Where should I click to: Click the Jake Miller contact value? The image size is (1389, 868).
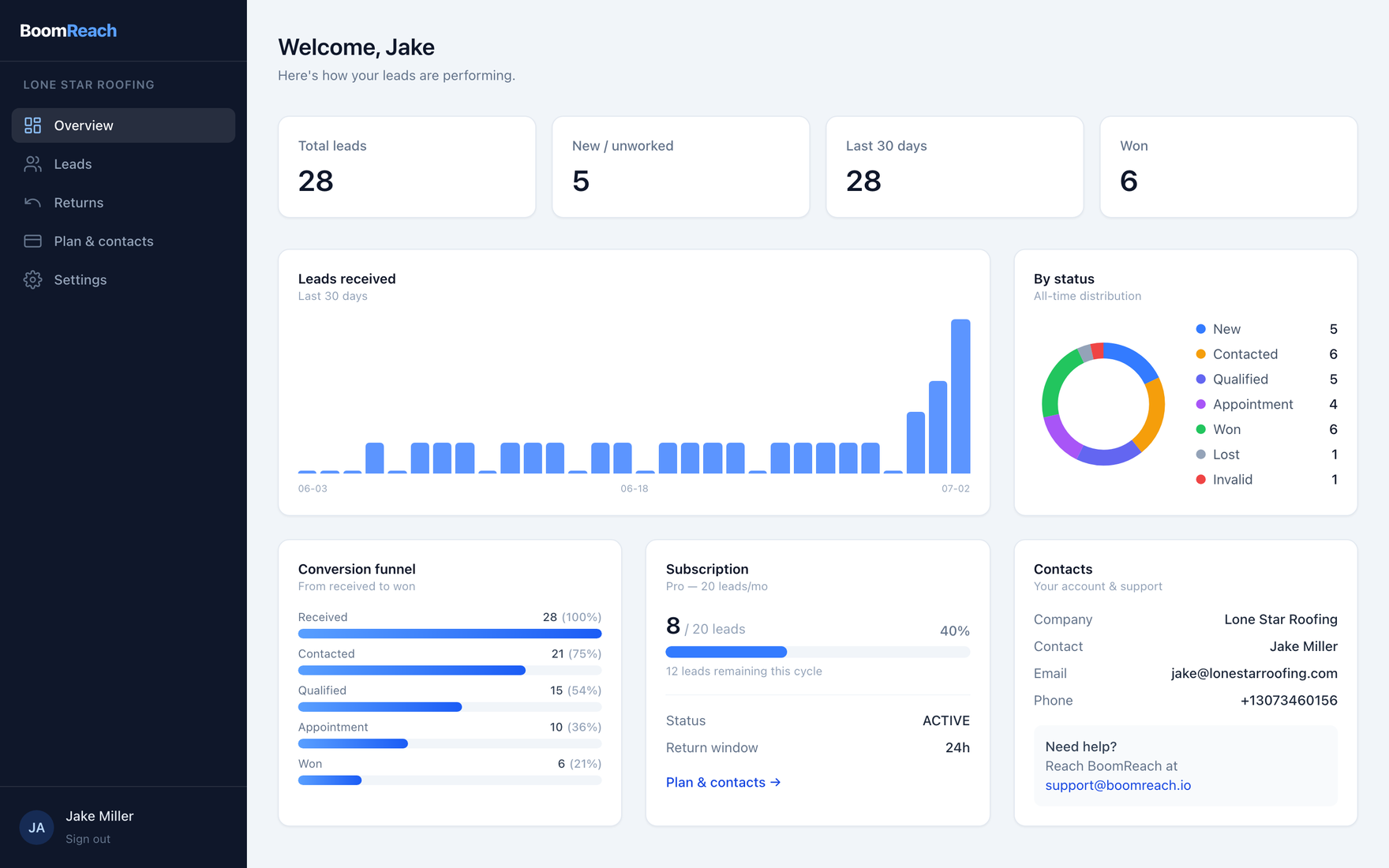[1304, 646]
